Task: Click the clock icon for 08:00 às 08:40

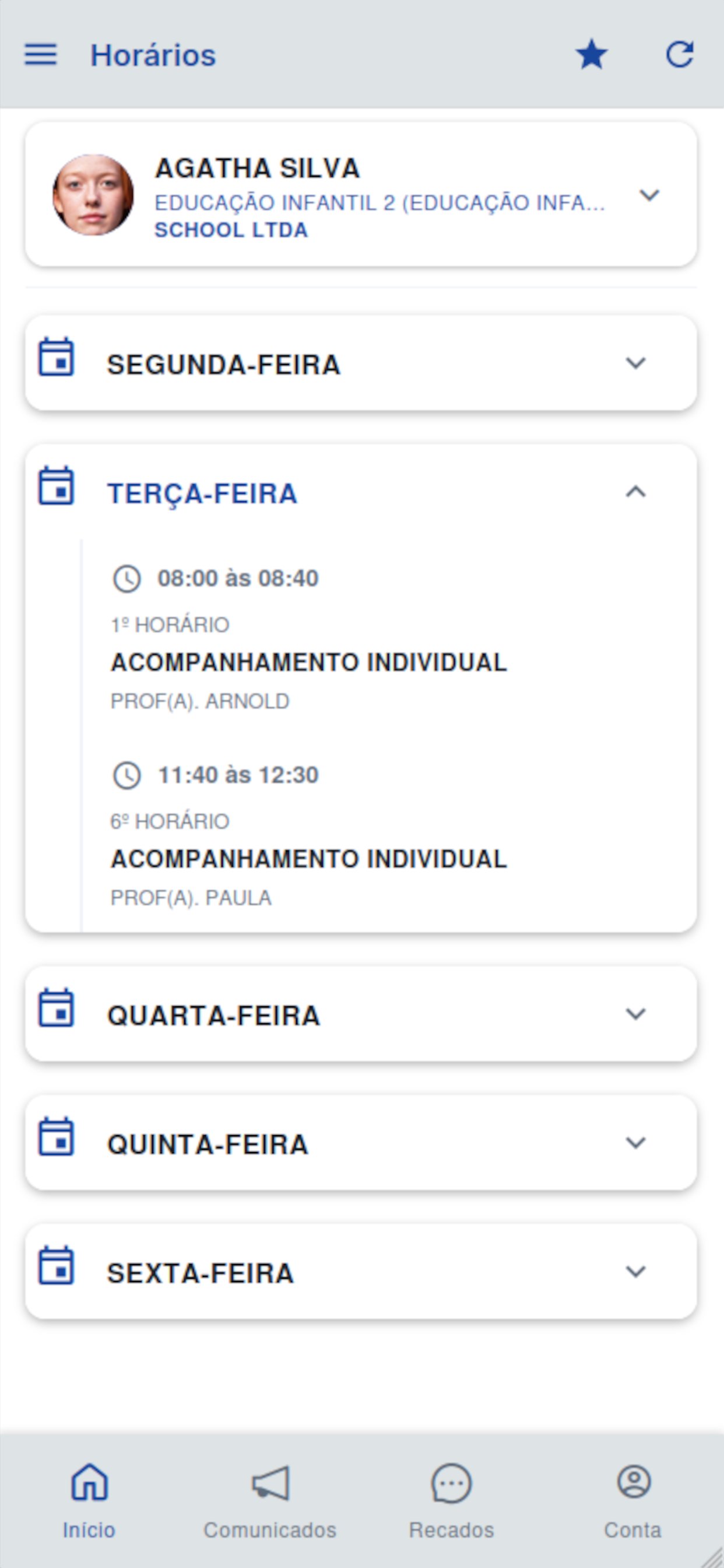Action: pyautogui.click(x=127, y=578)
